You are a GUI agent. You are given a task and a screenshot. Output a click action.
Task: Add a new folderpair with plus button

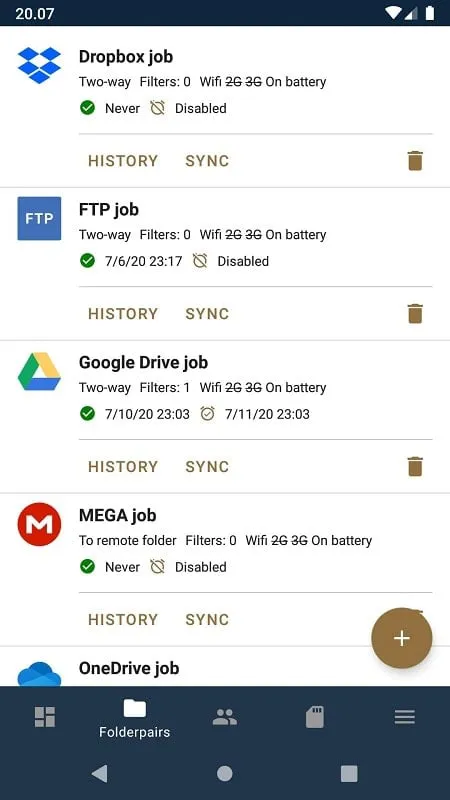click(402, 638)
